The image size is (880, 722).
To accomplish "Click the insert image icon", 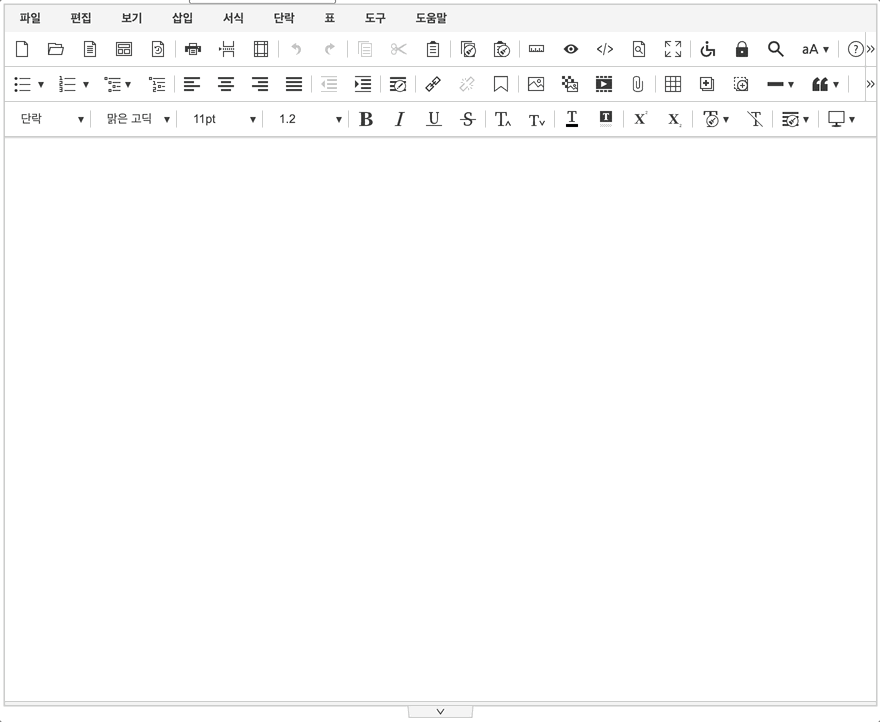I will click(x=536, y=84).
